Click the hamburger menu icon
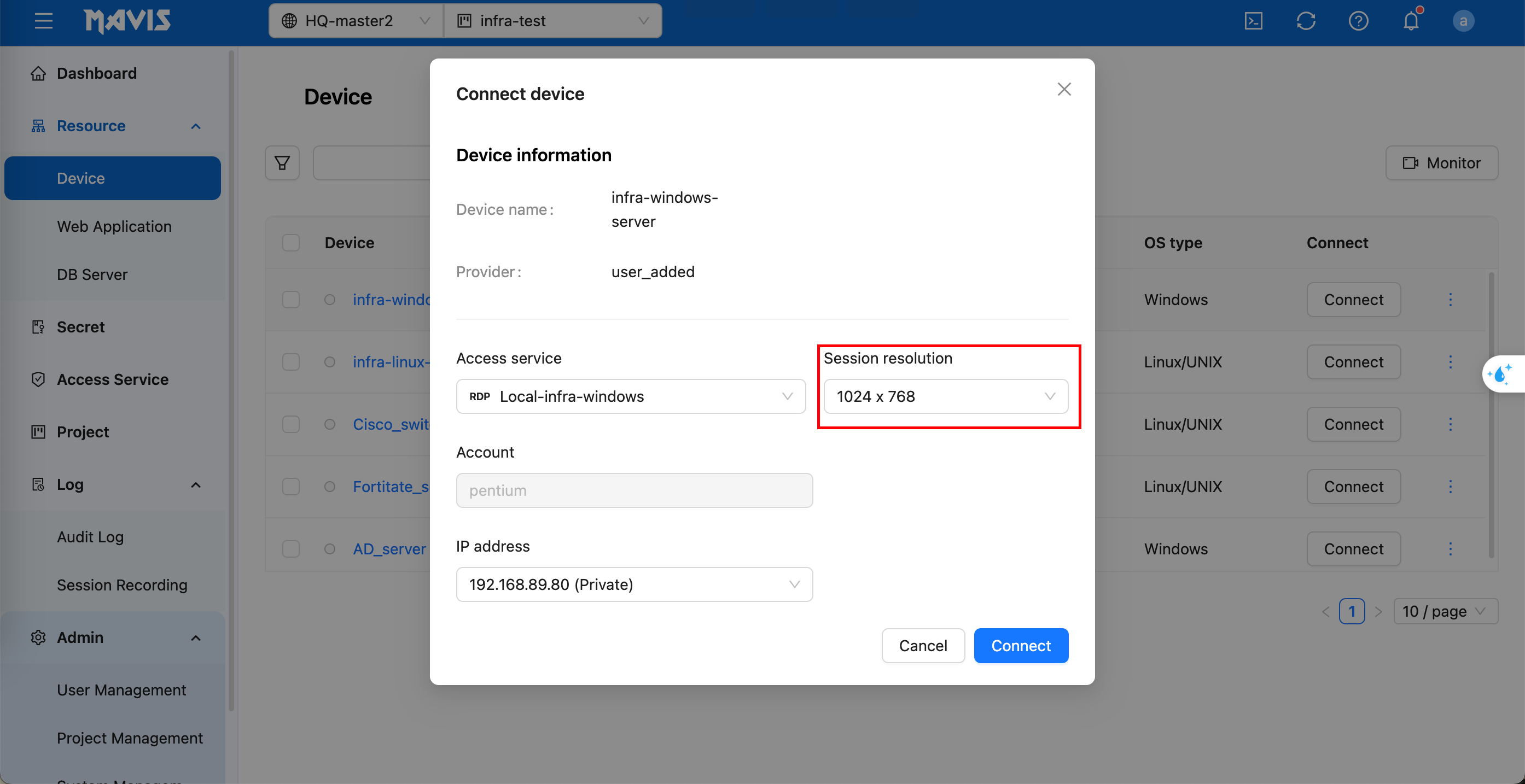This screenshot has width=1525, height=784. [x=43, y=21]
